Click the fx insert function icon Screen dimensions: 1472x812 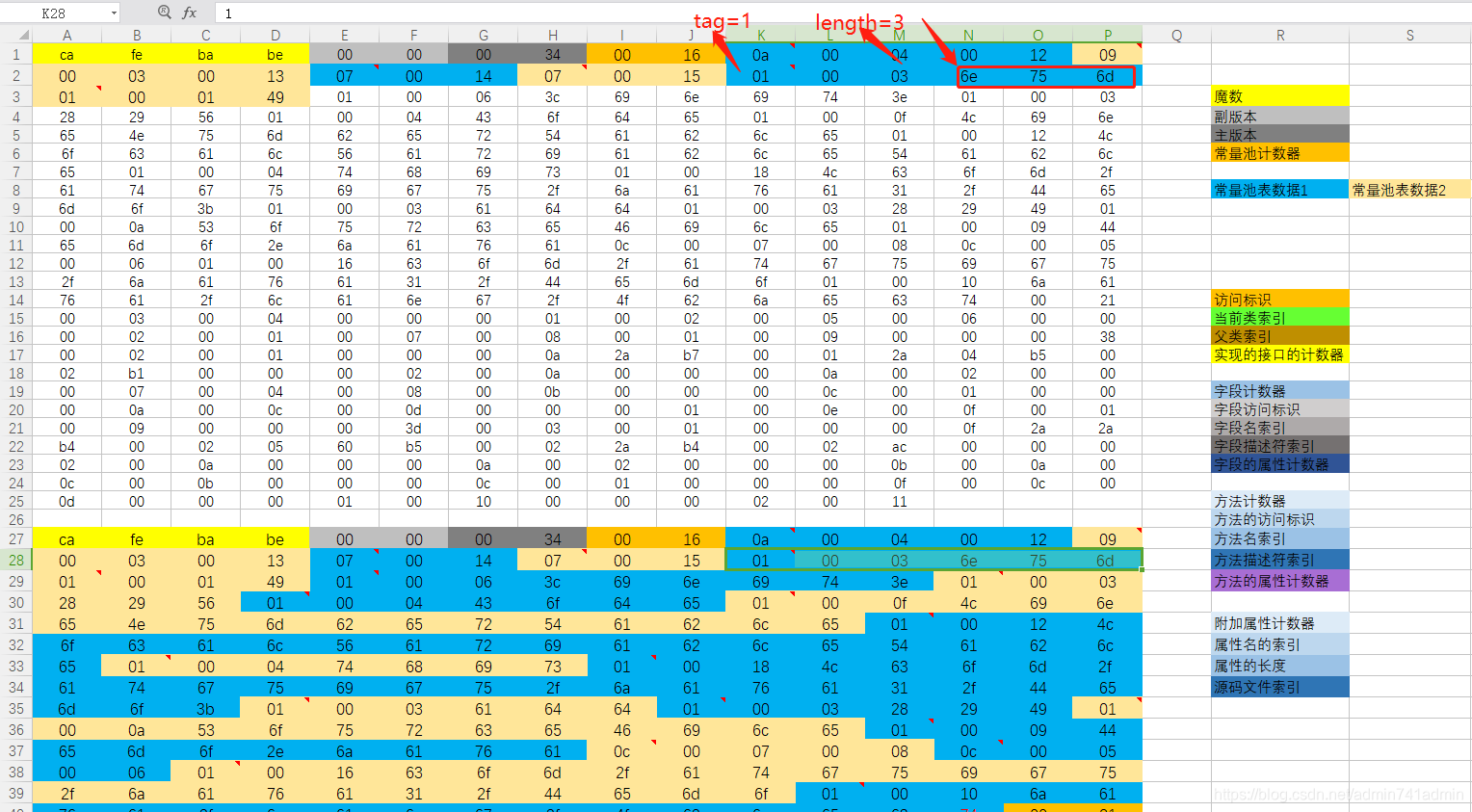(190, 13)
